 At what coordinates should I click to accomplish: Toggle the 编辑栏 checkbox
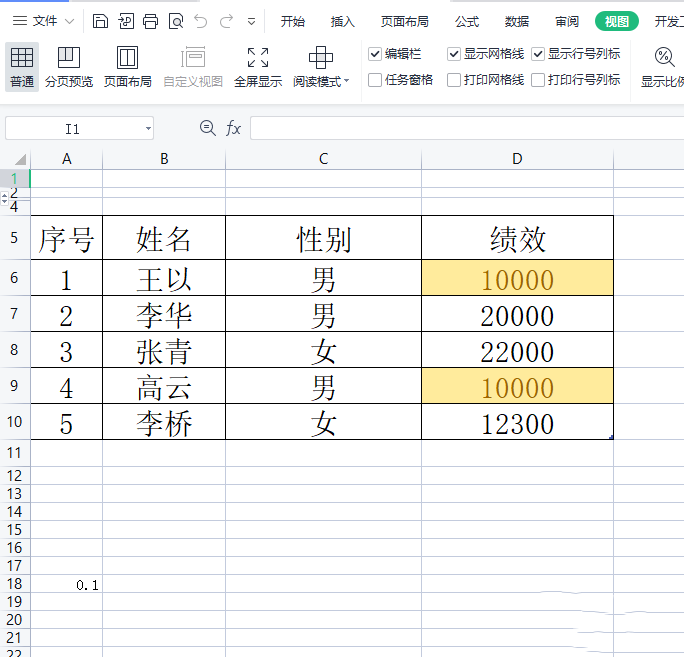tap(375, 54)
